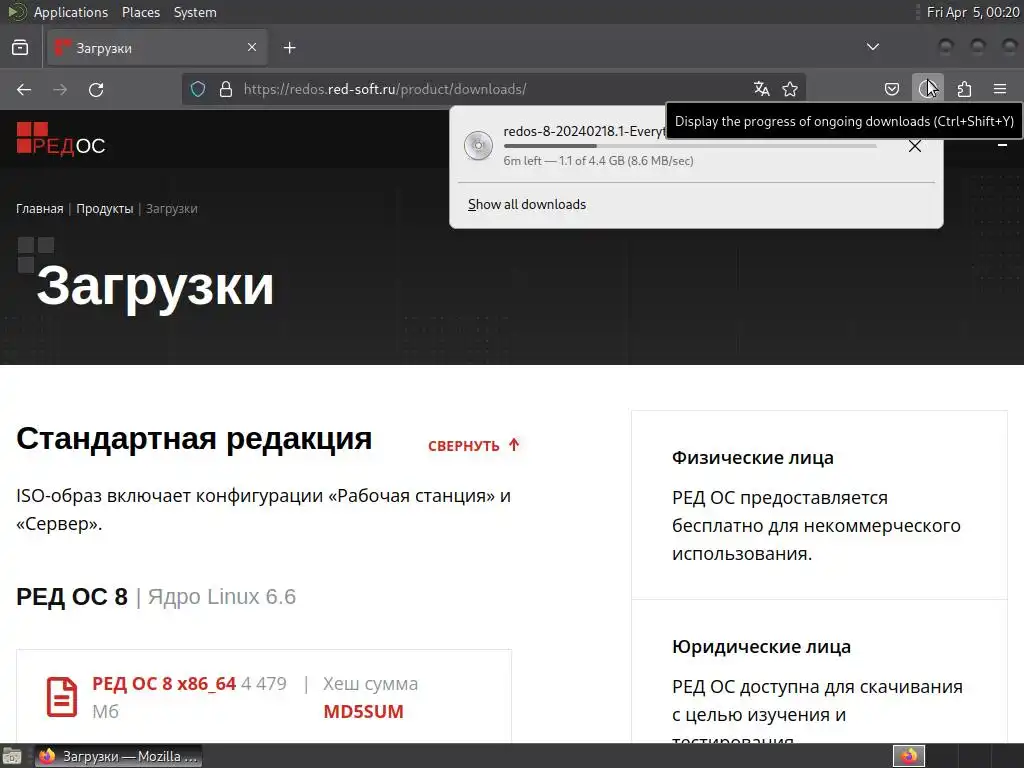Click the Ядро Linux 6.6 text

click(222, 597)
